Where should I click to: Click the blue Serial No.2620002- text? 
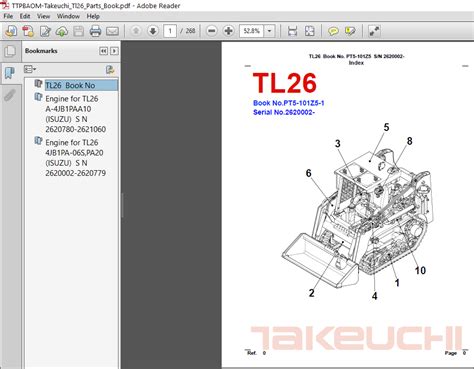(284, 112)
